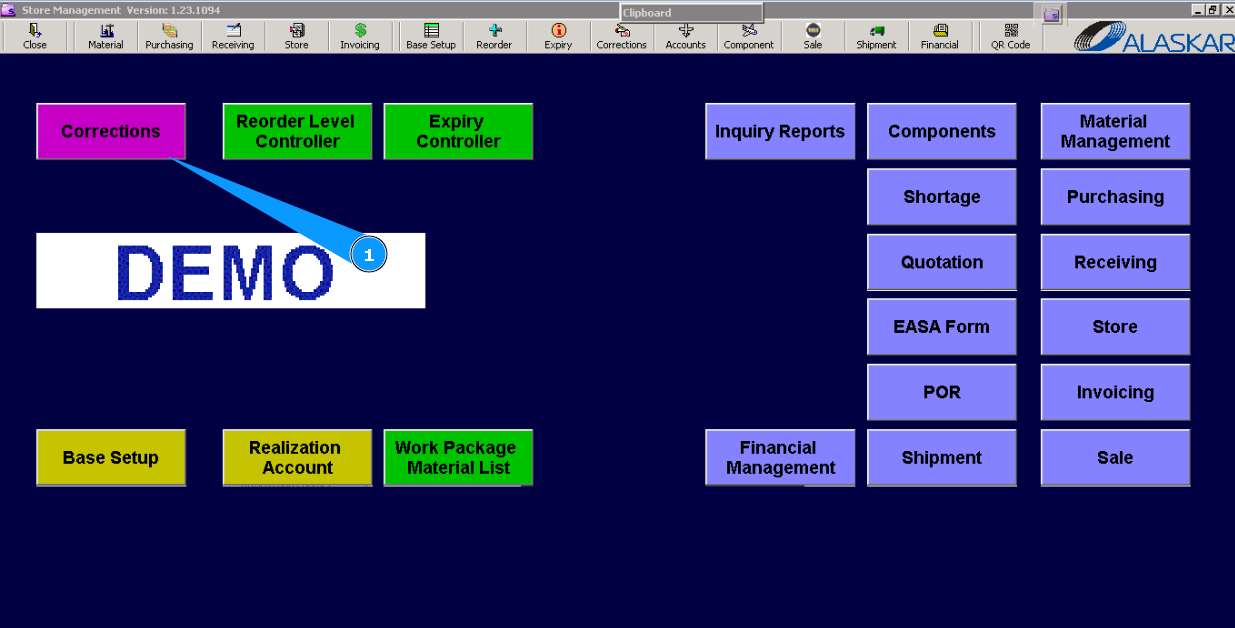The image size is (1235, 628).
Task: Click the Store icon in the toolbar
Action: tap(296, 37)
